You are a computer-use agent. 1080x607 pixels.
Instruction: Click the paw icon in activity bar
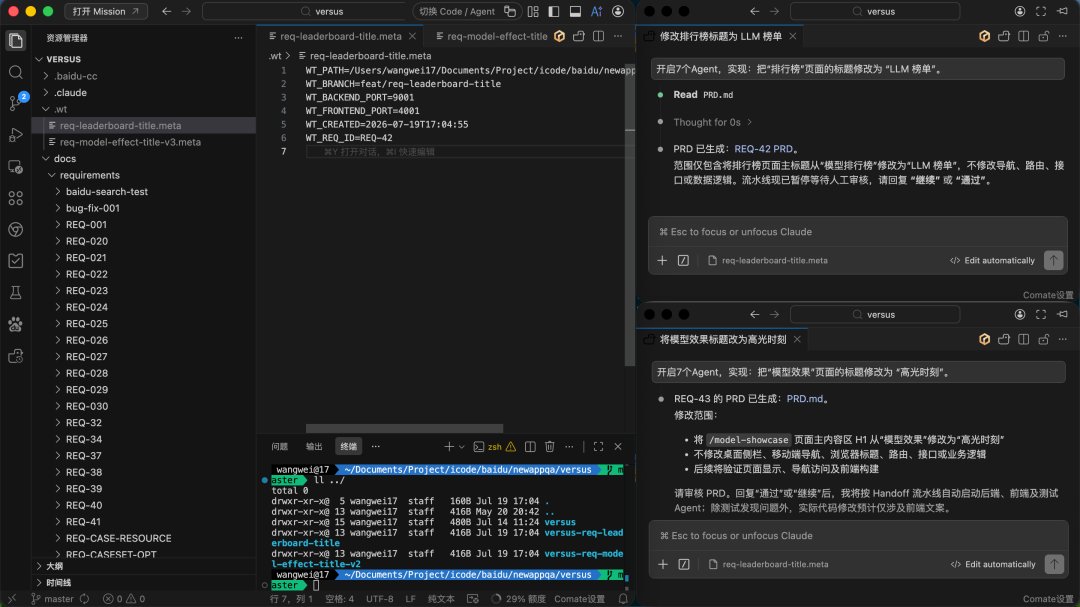(x=15, y=324)
